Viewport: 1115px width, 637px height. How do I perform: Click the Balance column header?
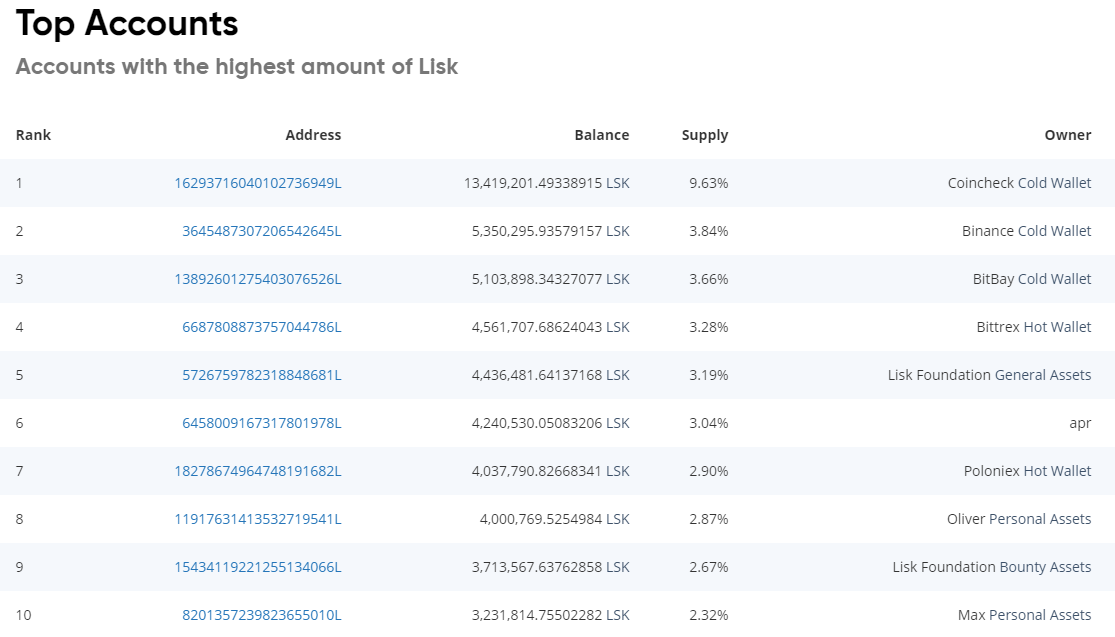pyautogui.click(x=602, y=135)
